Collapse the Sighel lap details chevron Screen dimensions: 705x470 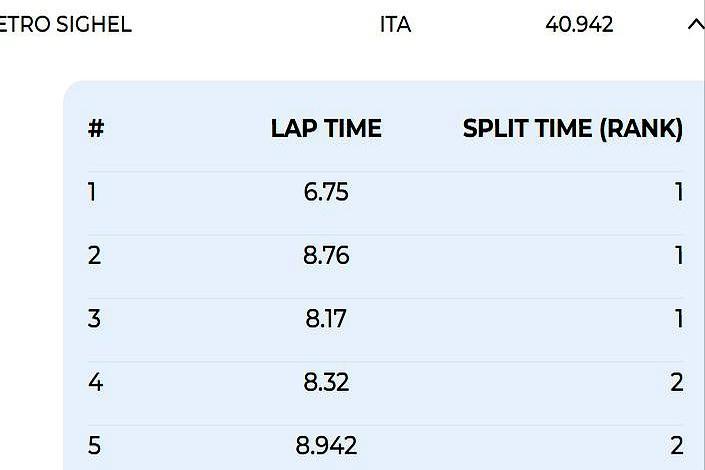point(695,25)
